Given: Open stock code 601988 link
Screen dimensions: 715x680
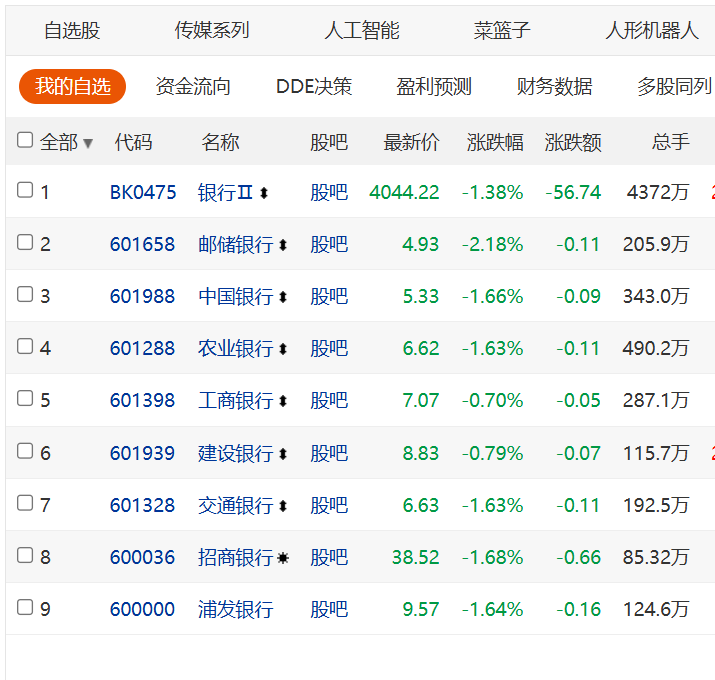Looking at the screenshot, I should pos(142,296).
